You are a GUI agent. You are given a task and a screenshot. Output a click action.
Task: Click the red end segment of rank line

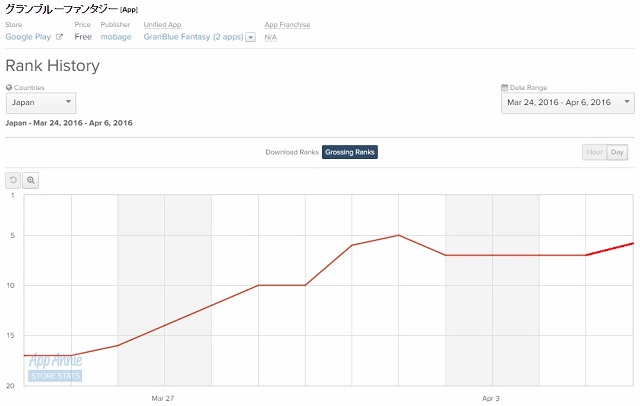click(x=609, y=249)
